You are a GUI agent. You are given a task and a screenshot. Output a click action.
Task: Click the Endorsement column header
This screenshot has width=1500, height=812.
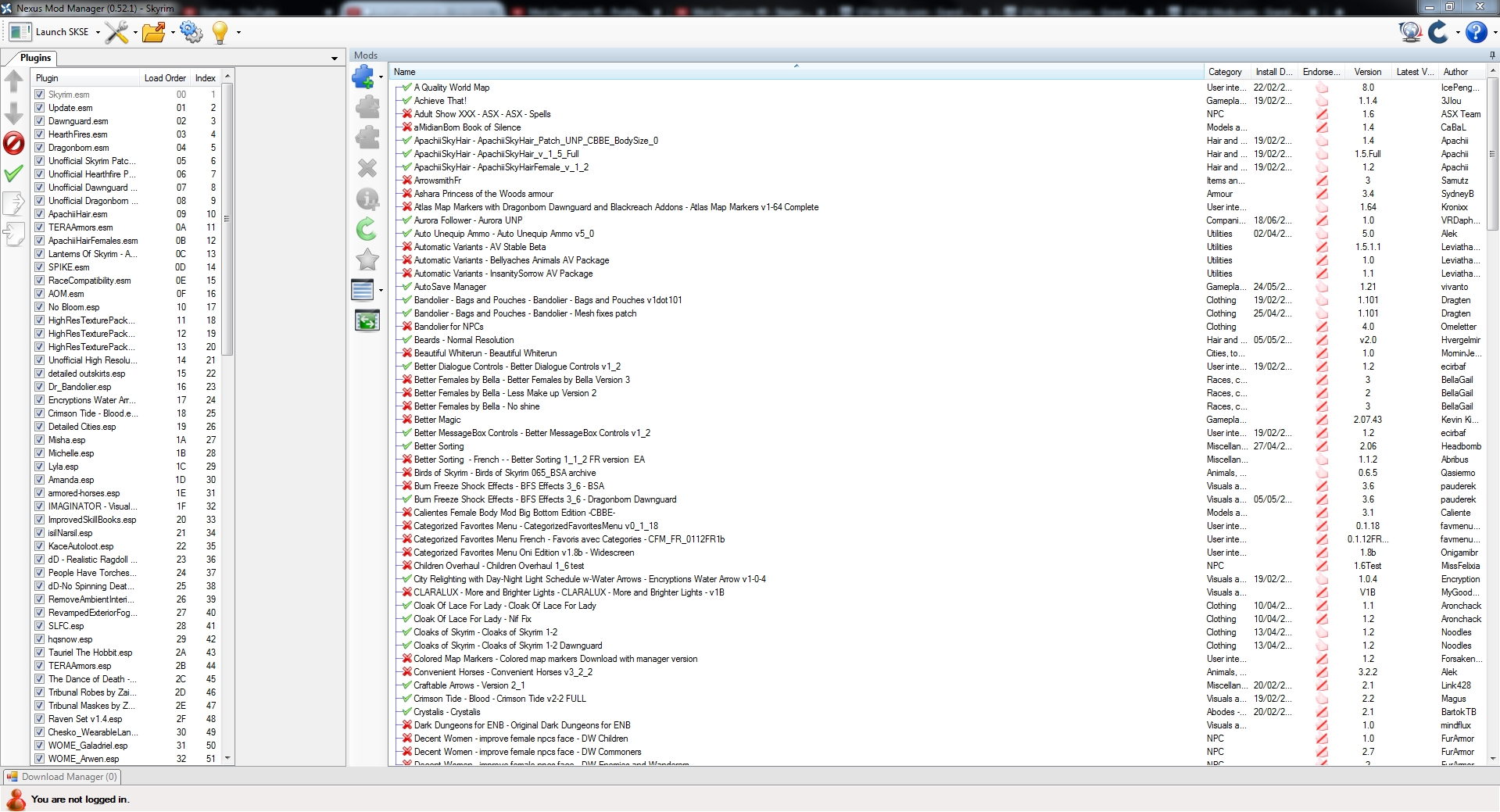(1322, 72)
